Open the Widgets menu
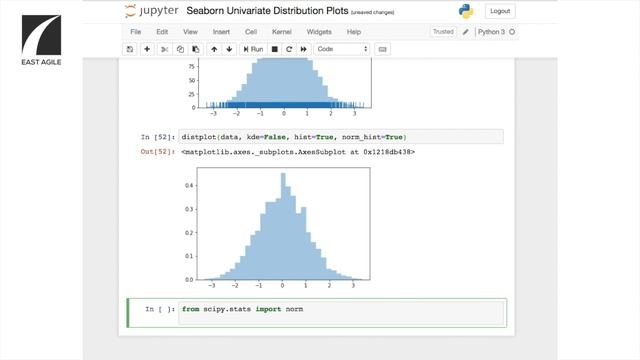The width and height of the screenshot is (640, 360). [319, 32]
